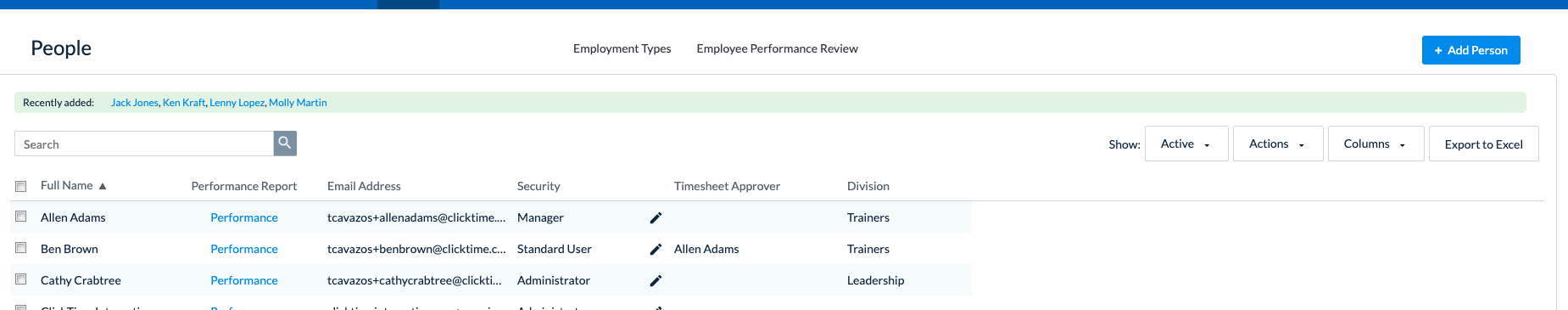Click the Division column header

[868, 186]
